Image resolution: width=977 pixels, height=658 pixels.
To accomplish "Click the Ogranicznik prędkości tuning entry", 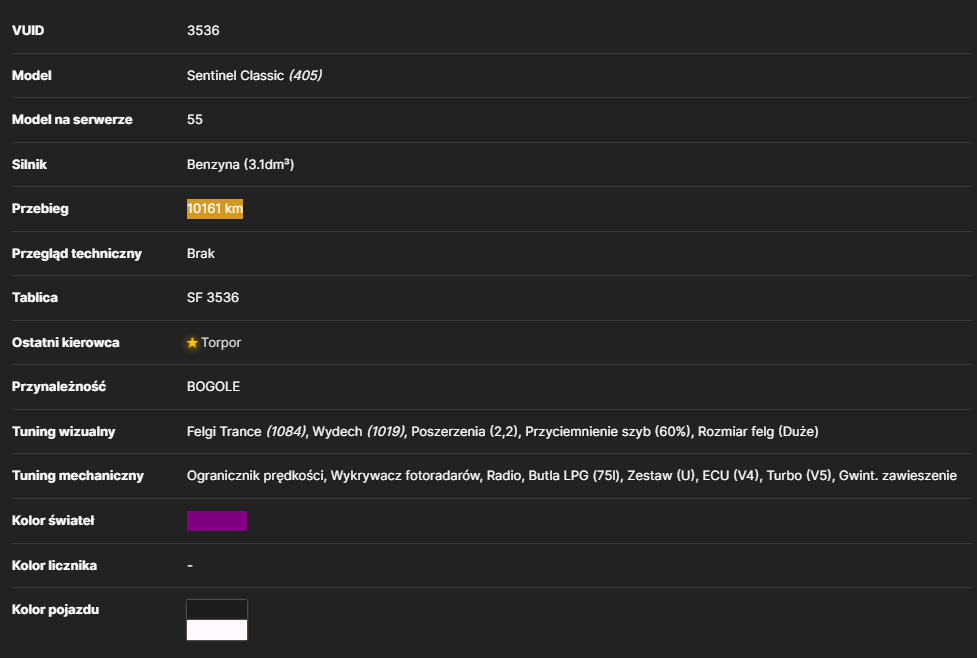I will point(255,476).
